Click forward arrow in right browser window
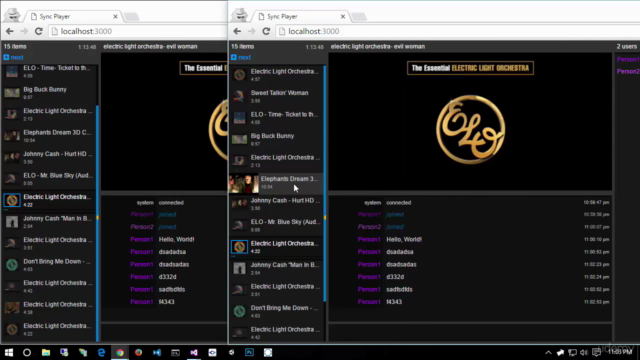 pyautogui.click(x=251, y=31)
